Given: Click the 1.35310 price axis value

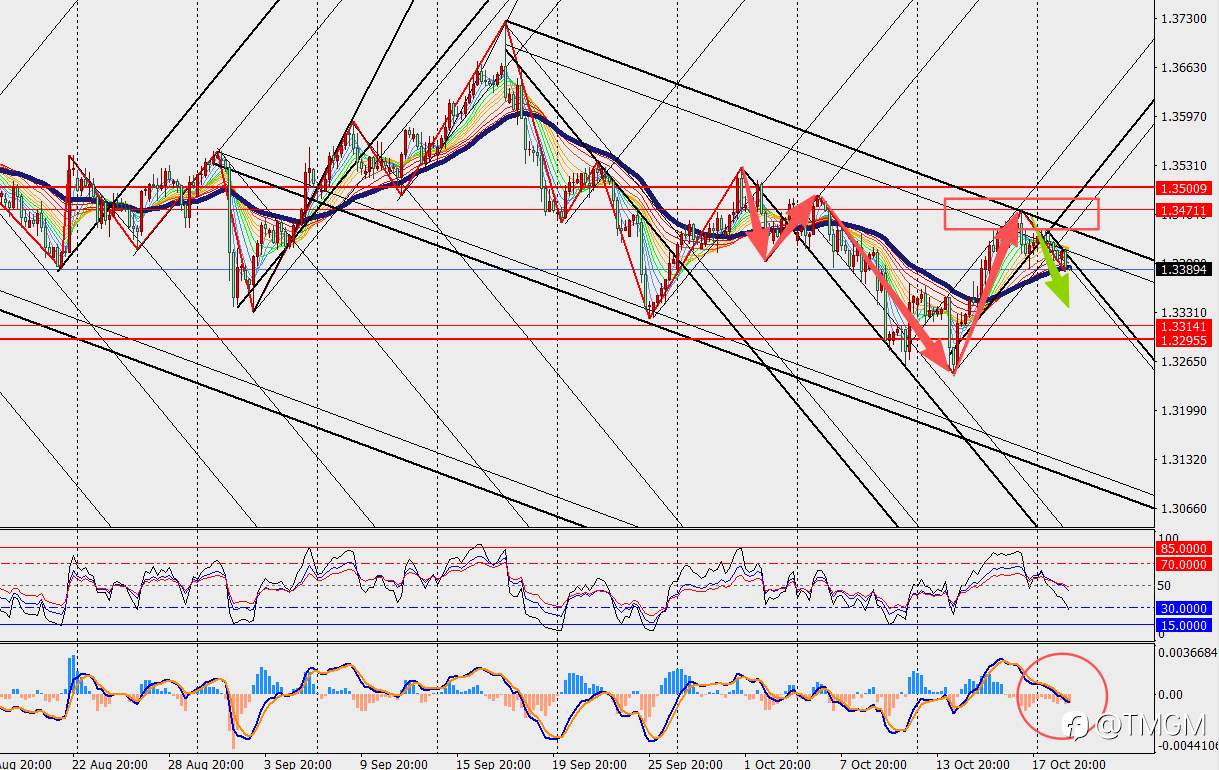Looking at the screenshot, I should tap(1183, 165).
